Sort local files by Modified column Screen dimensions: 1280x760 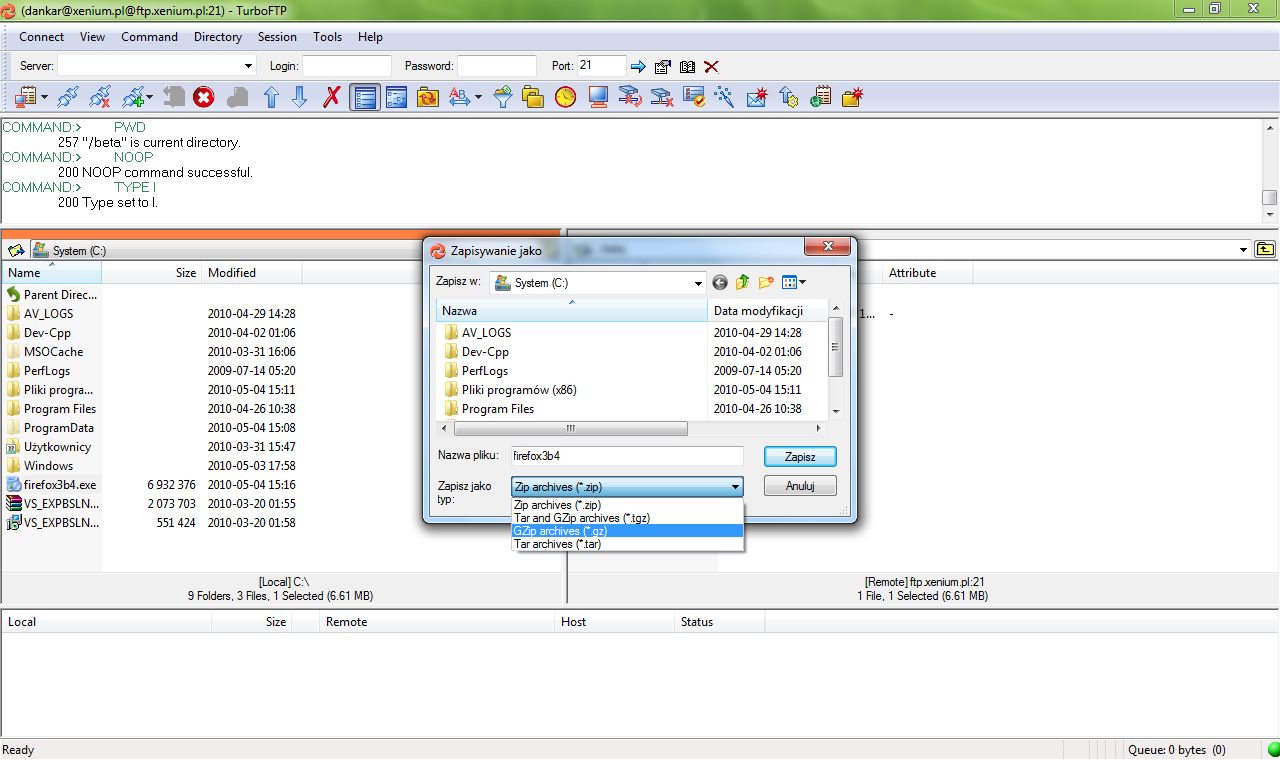(251, 272)
